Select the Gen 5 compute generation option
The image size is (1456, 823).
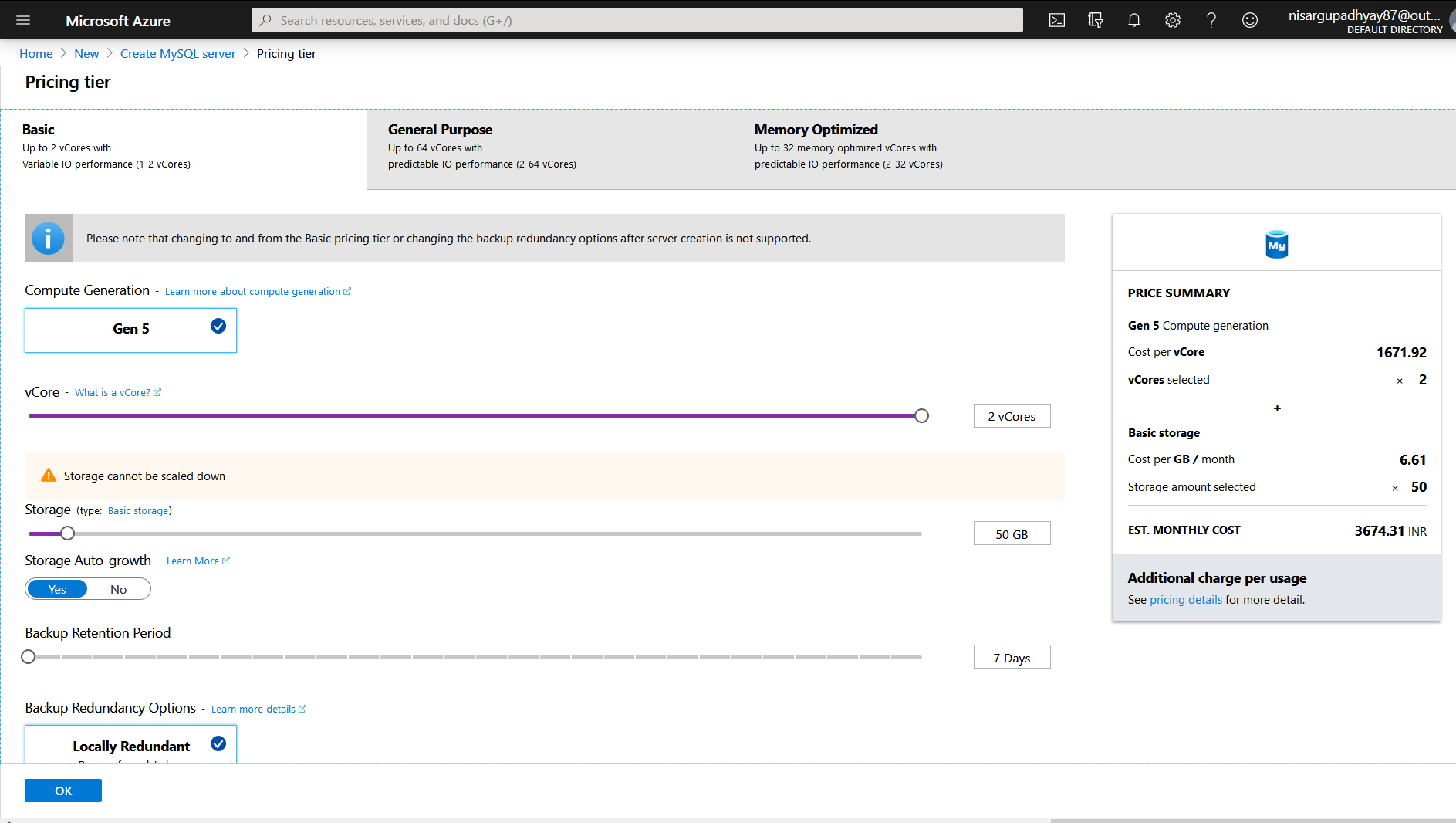coord(131,330)
